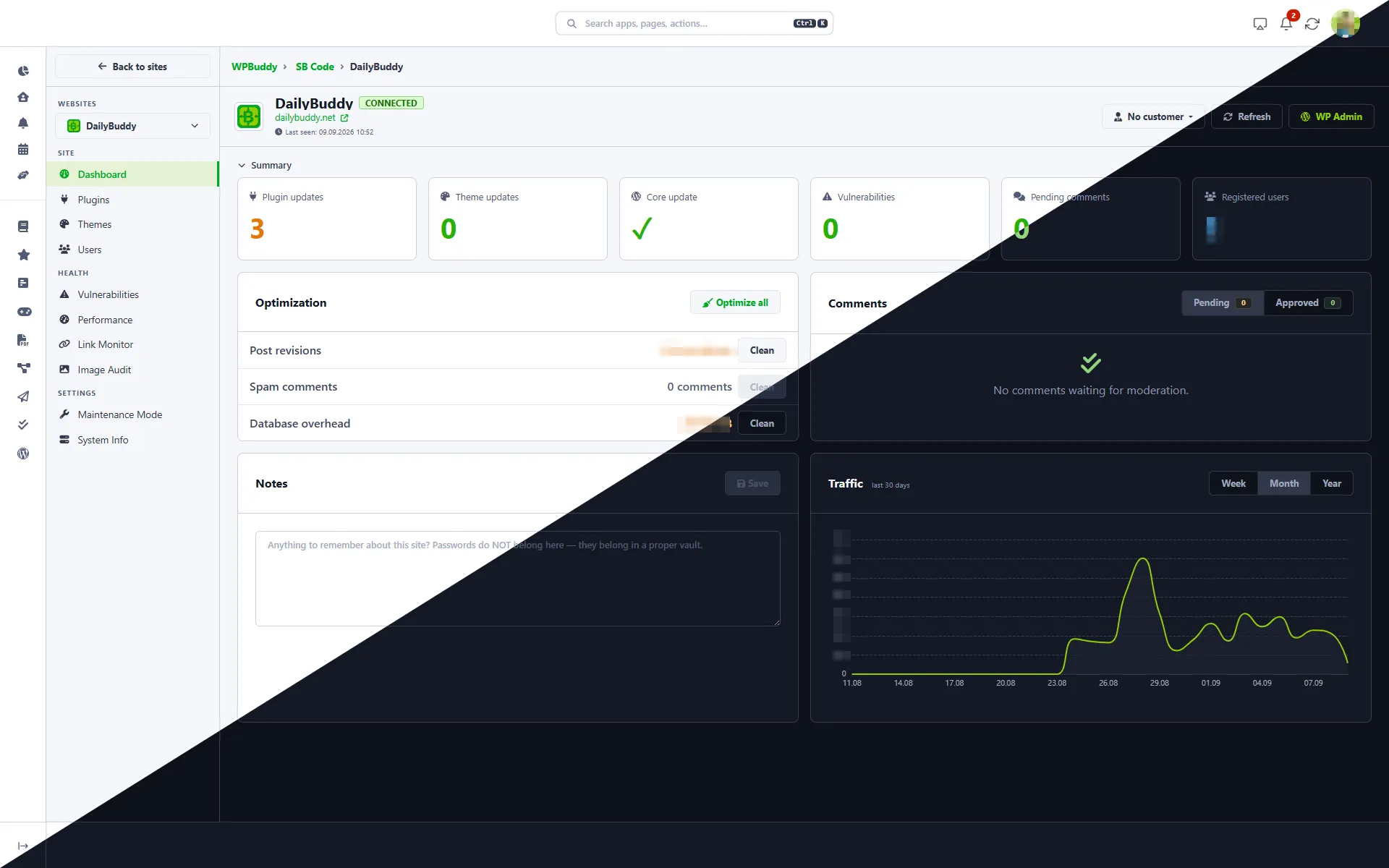Open dailybuddy.net external link icon
Image resolution: width=1389 pixels, height=868 pixels.
(344, 118)
